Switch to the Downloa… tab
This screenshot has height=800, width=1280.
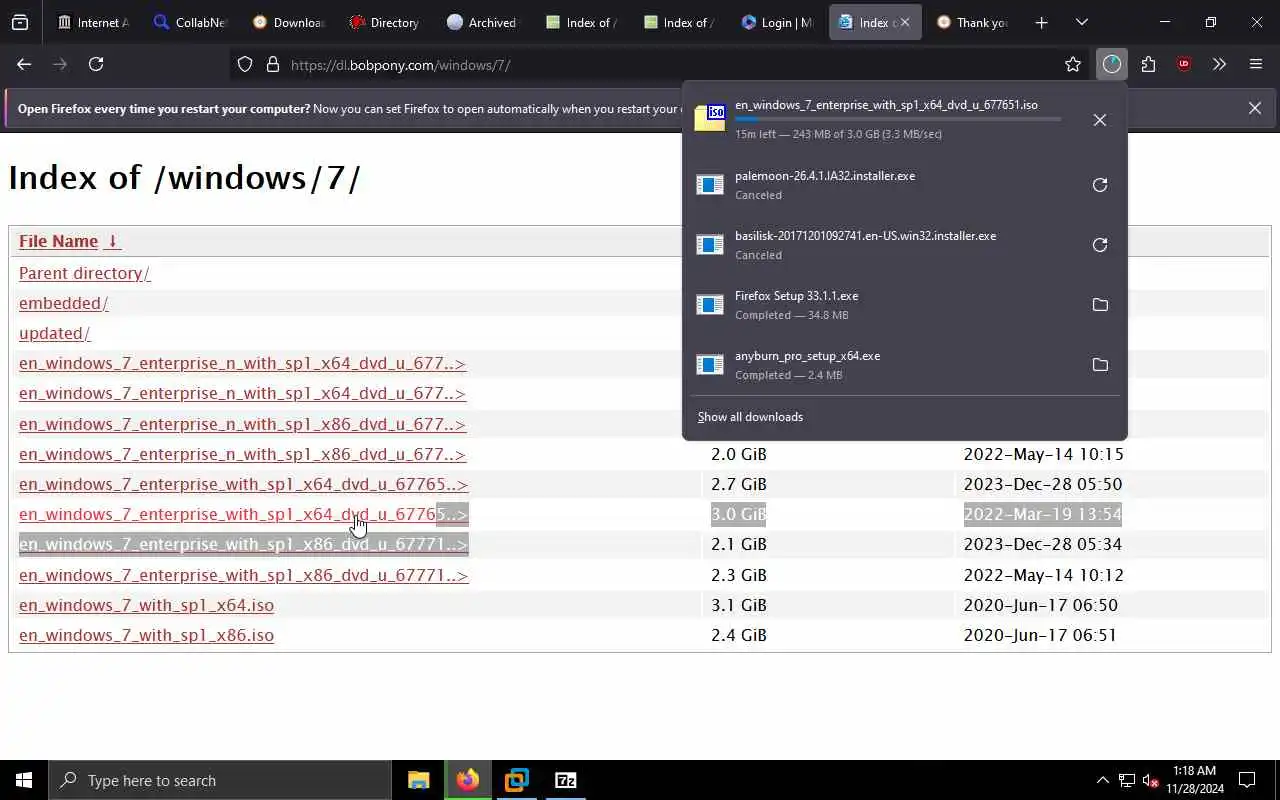coord(288,22)
